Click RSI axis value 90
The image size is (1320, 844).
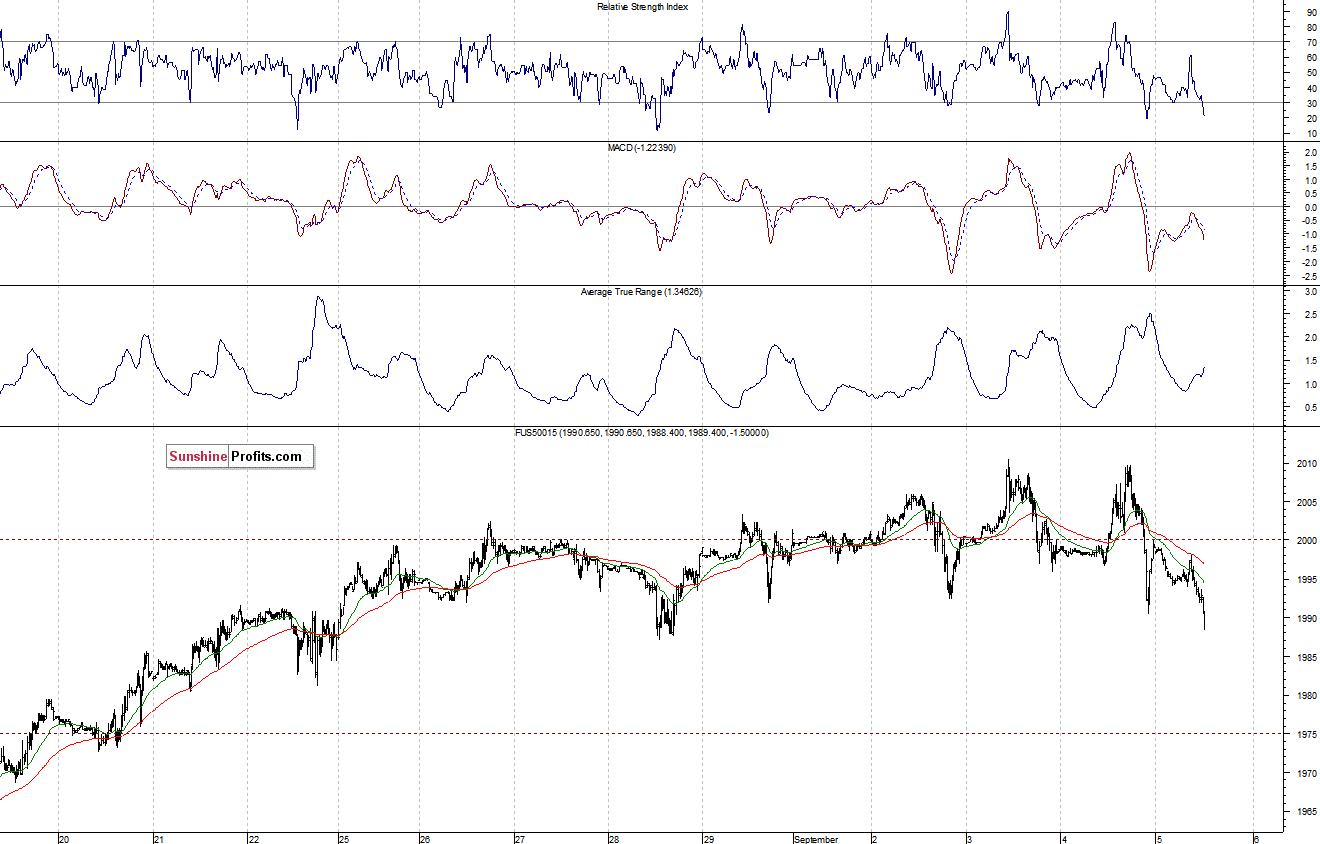coord(1311,12)
